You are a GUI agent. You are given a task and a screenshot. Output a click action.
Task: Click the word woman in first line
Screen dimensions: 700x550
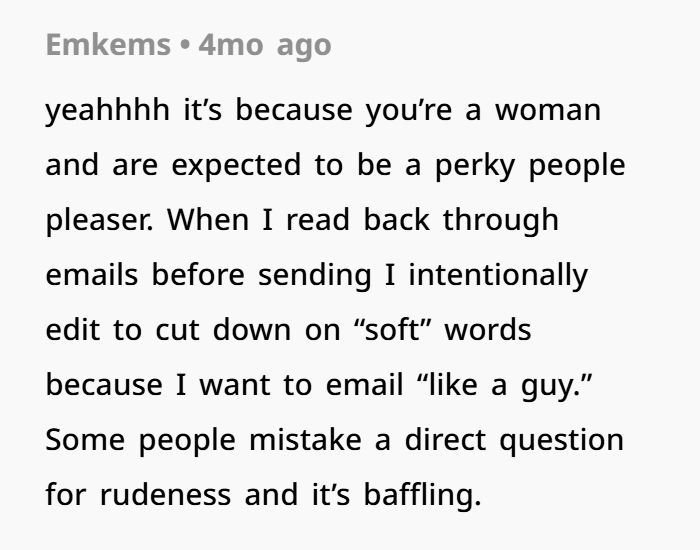(x=548, y=110)
